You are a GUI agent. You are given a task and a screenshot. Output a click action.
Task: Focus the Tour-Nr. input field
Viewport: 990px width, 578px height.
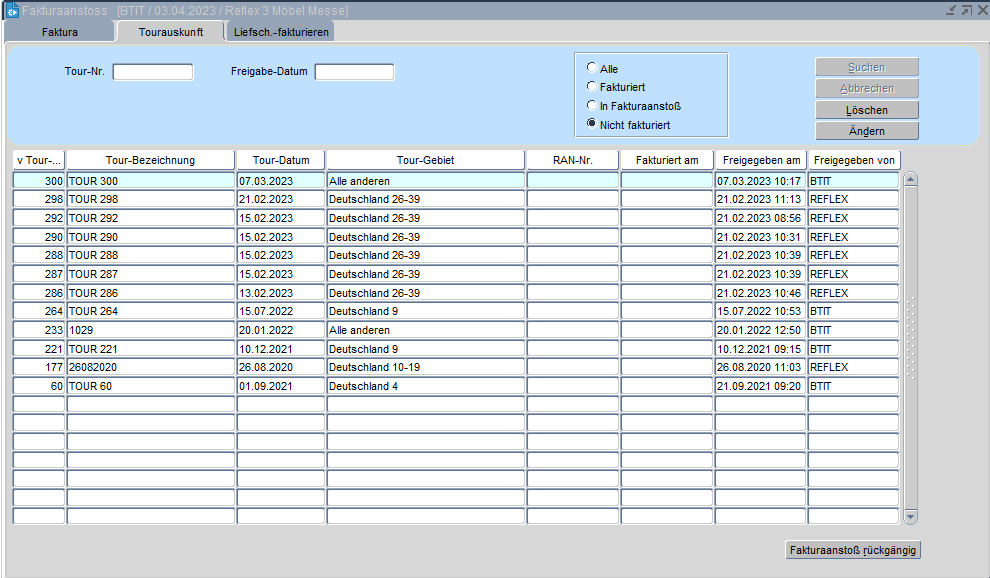tap(152, 72)
